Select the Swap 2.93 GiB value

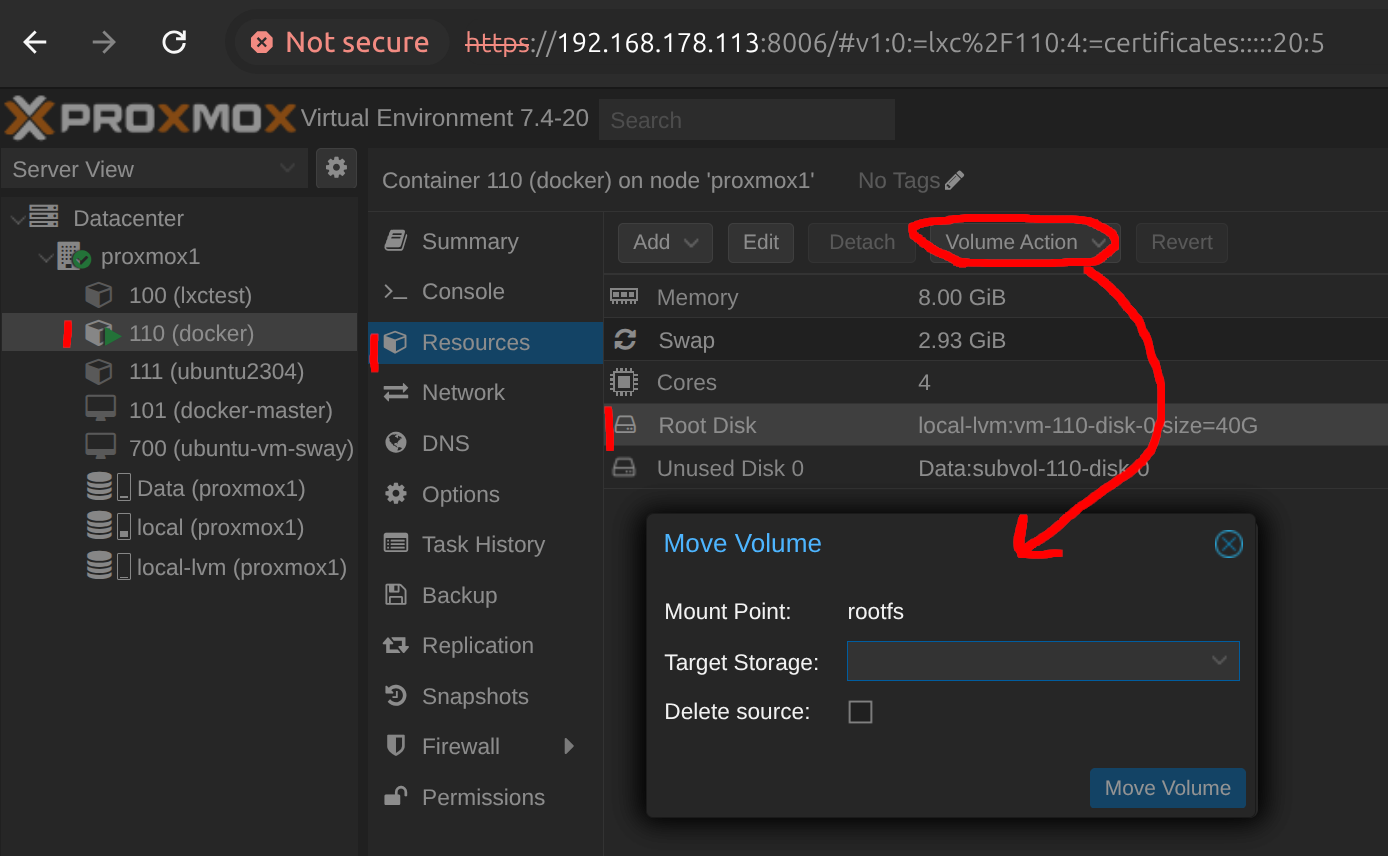pyautogui.click(x=962, y=340)
